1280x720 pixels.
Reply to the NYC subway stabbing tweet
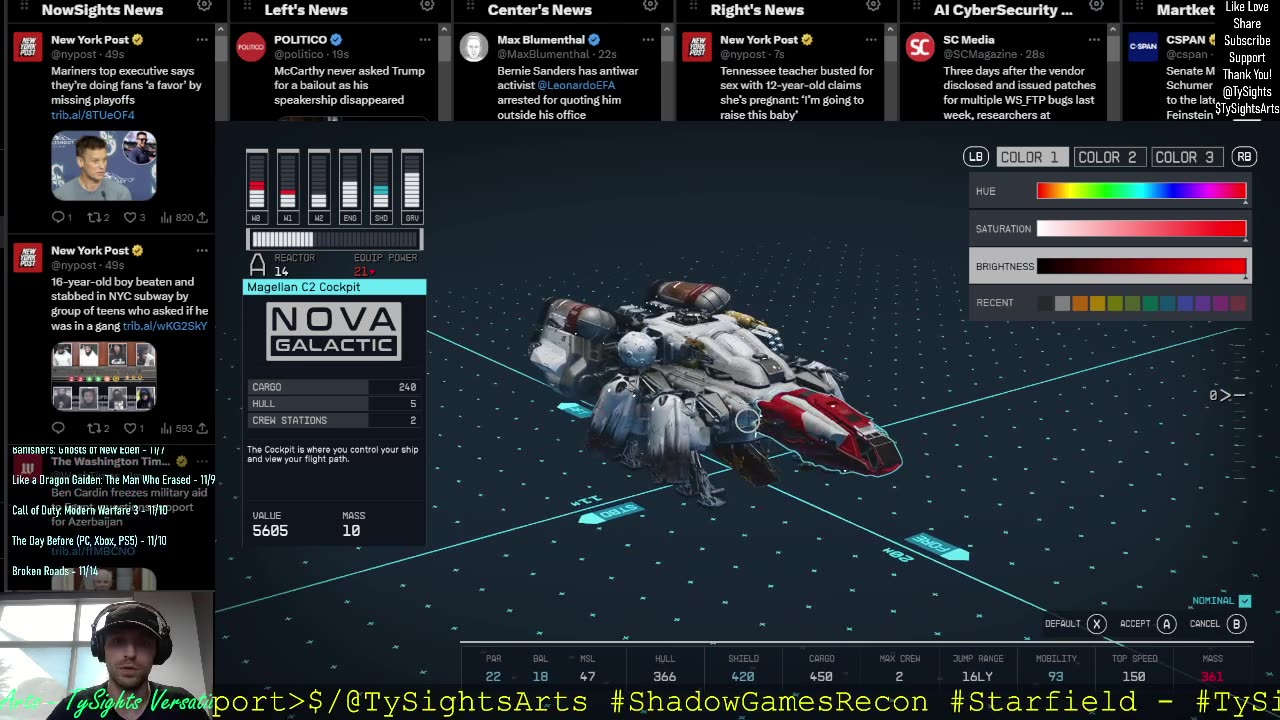click(58, 428)
